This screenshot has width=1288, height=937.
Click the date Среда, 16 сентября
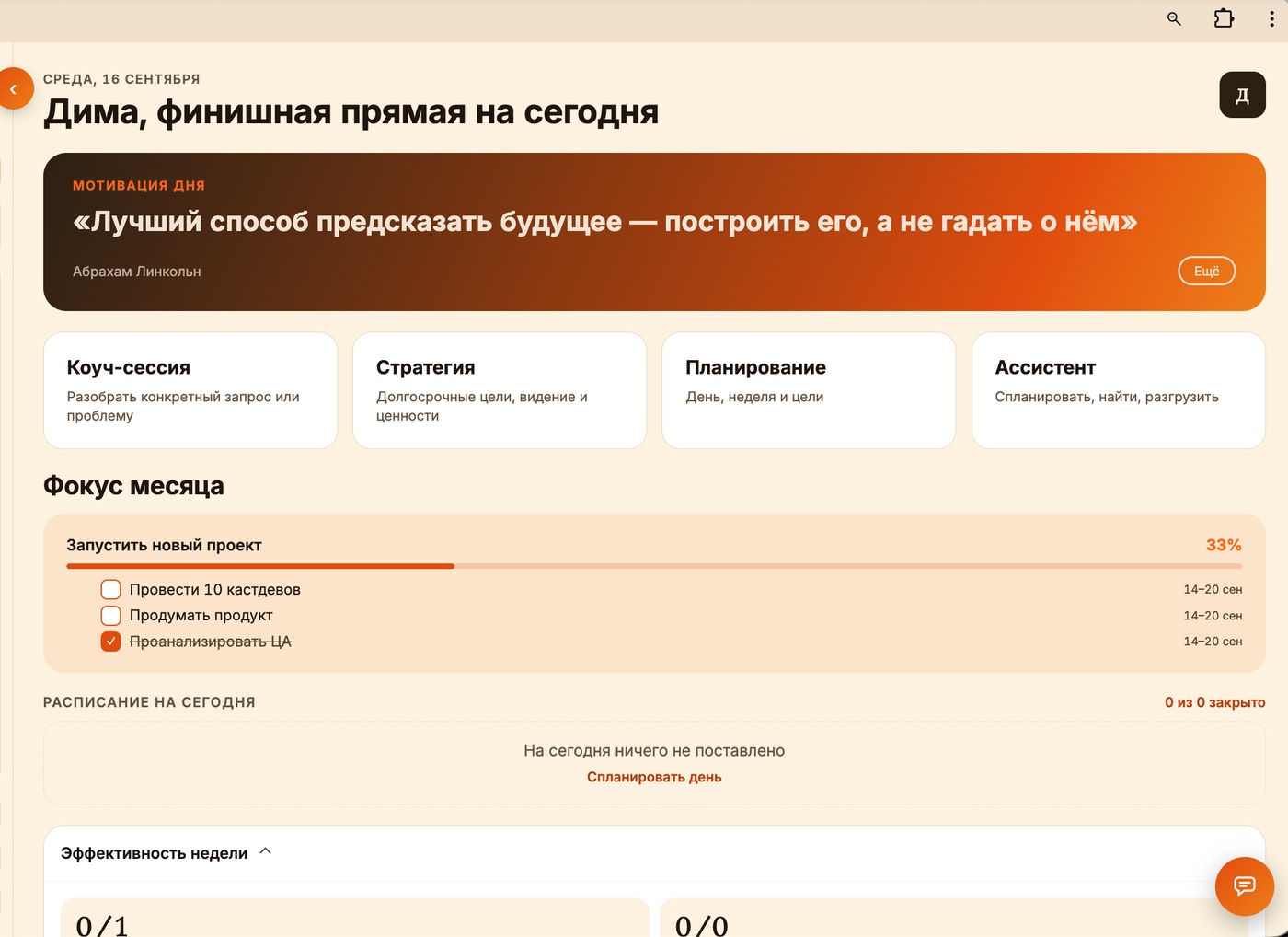121,79
